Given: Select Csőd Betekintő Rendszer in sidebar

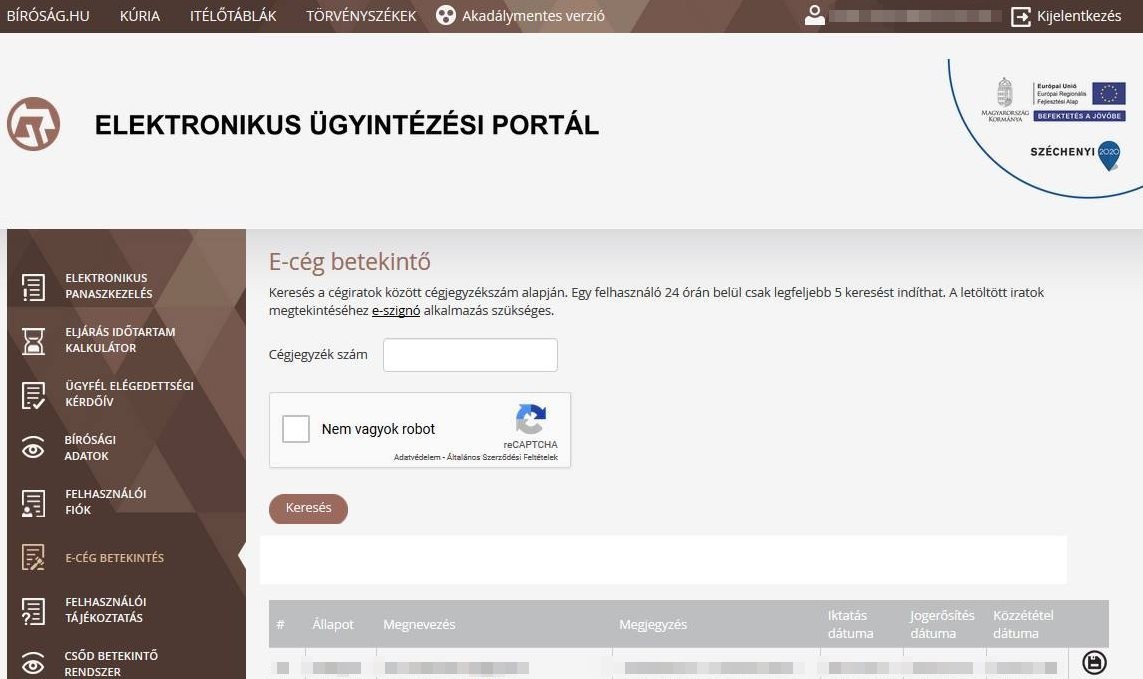Looking at the screenshot, I should click(x=111, y=663).
